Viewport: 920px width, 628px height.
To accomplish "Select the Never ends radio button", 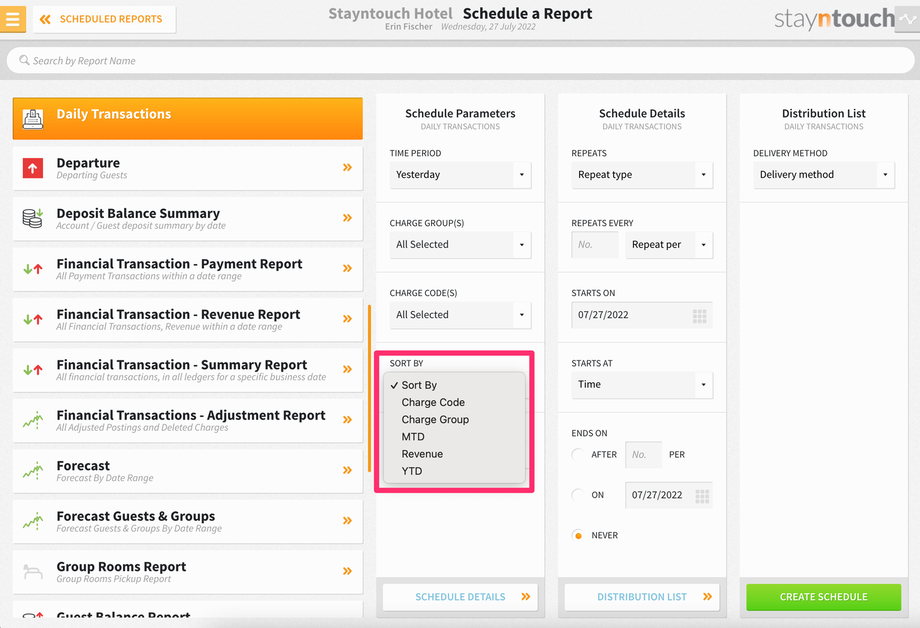I will pyautogui.click(x=578, y=536).
